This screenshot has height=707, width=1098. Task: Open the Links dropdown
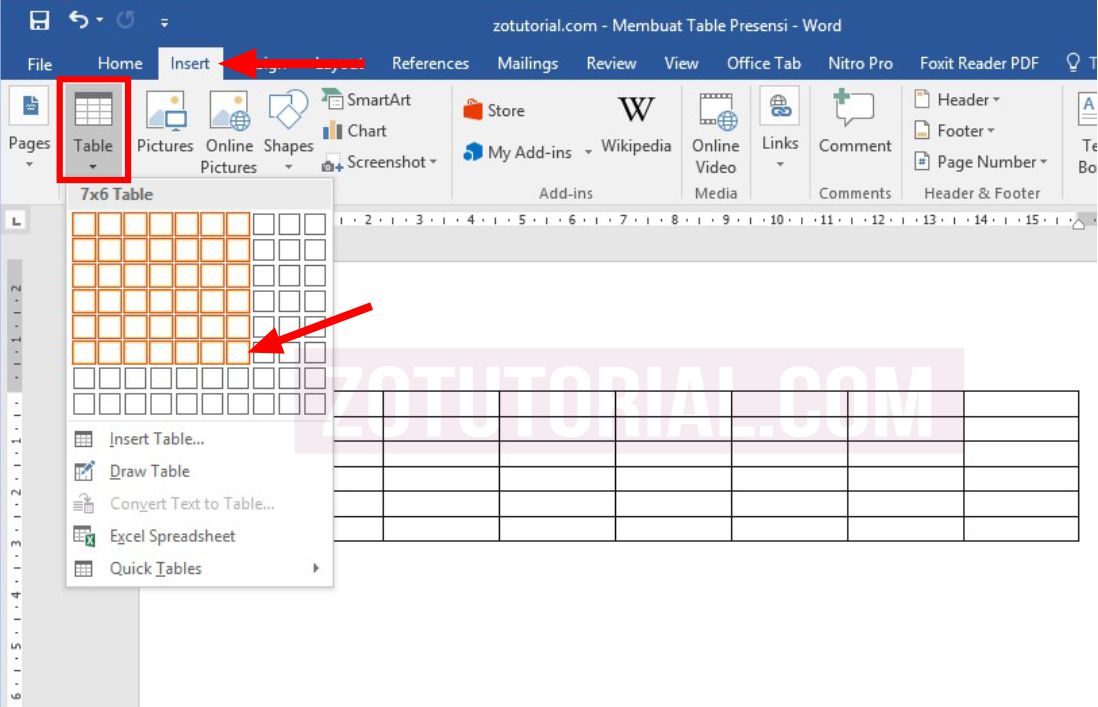[x=779, y=129]
